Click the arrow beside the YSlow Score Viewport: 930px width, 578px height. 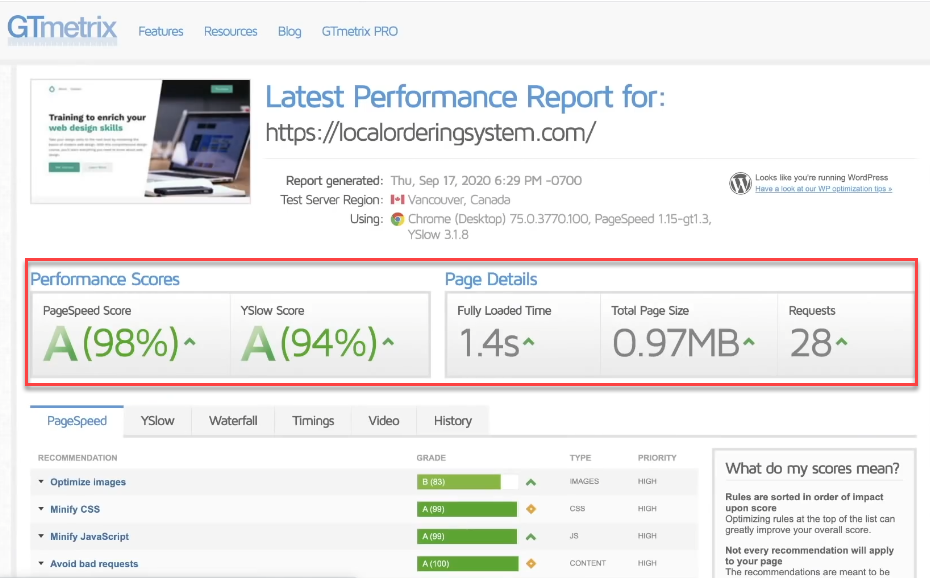(x=388, y=341)
